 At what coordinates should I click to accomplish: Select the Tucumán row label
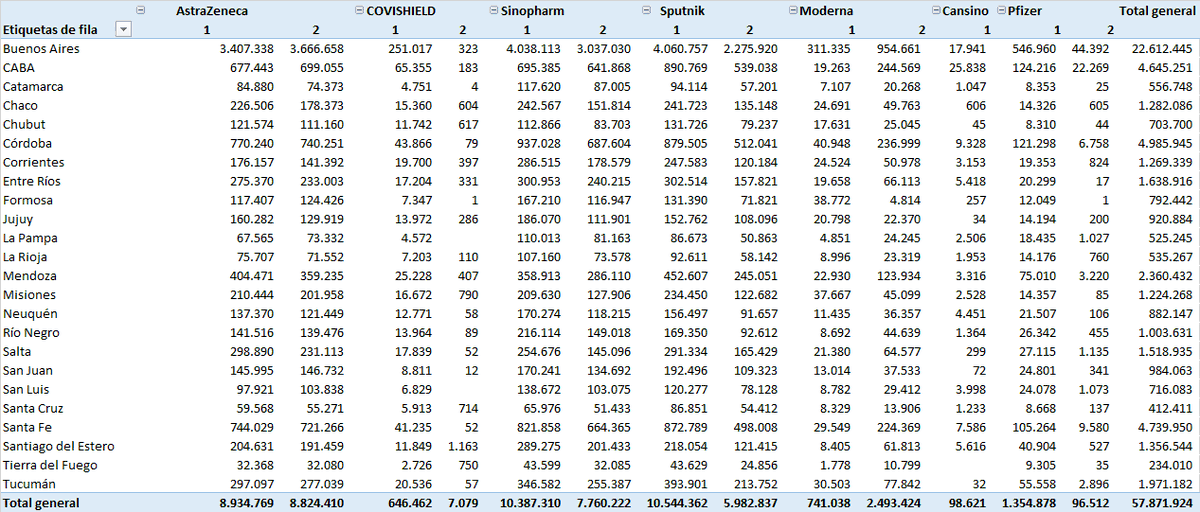(30, 484)
